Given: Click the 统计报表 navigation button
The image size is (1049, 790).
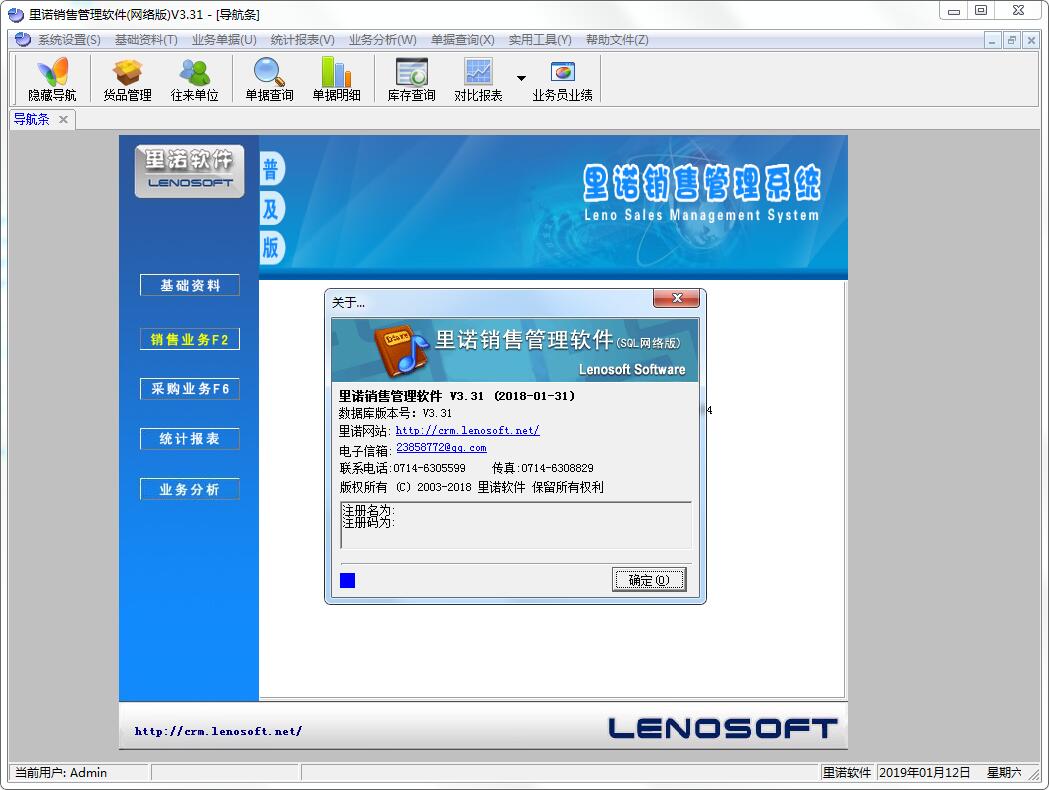Looking at the screenshot, I should click(x=190, y=439).
